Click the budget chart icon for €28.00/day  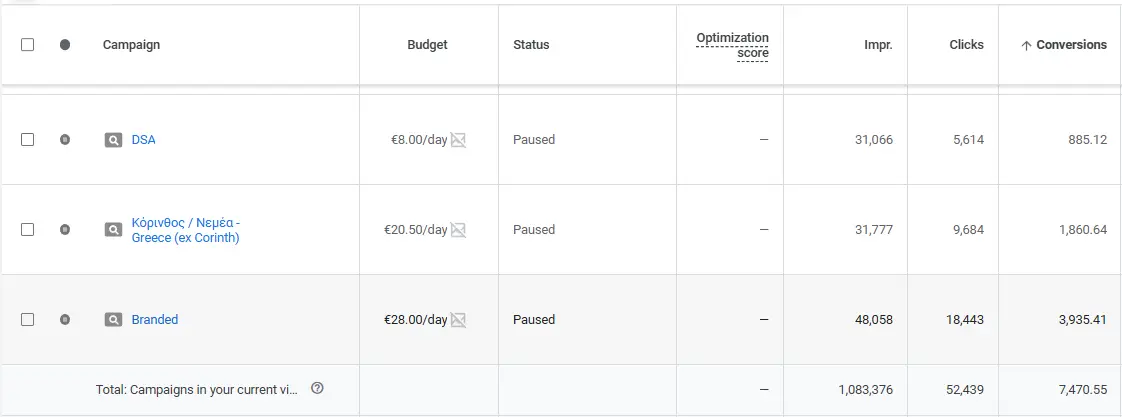[459, 320]
